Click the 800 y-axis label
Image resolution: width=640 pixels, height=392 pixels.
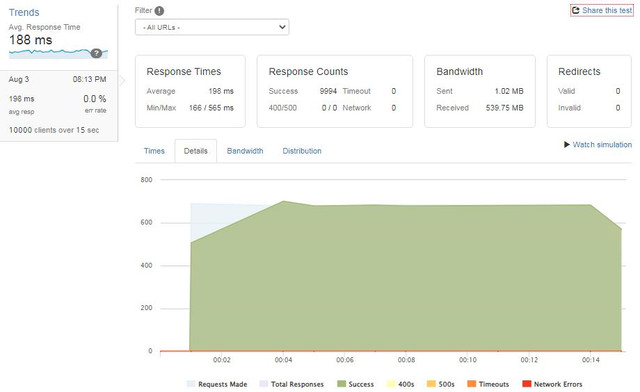[x=146, y=180]
